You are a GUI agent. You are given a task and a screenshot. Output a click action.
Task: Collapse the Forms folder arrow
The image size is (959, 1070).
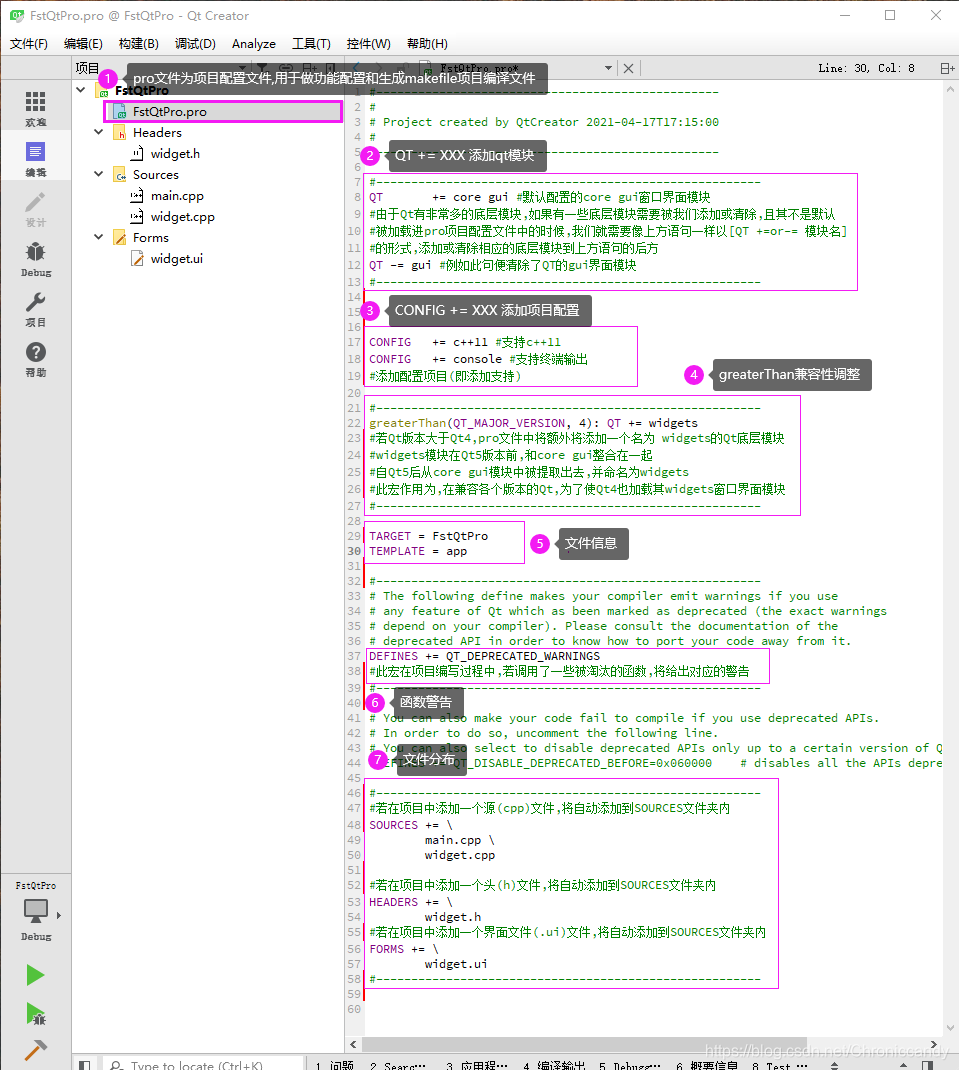[x=99, y=237]
